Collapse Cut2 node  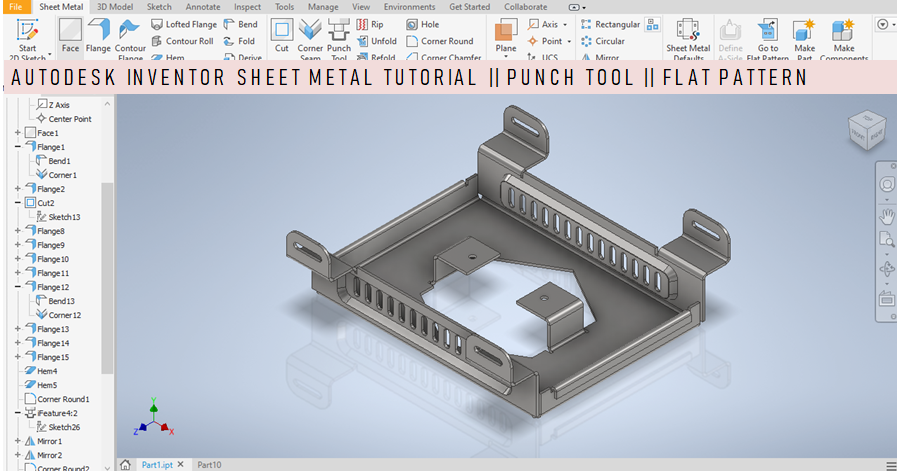[18, 203]
